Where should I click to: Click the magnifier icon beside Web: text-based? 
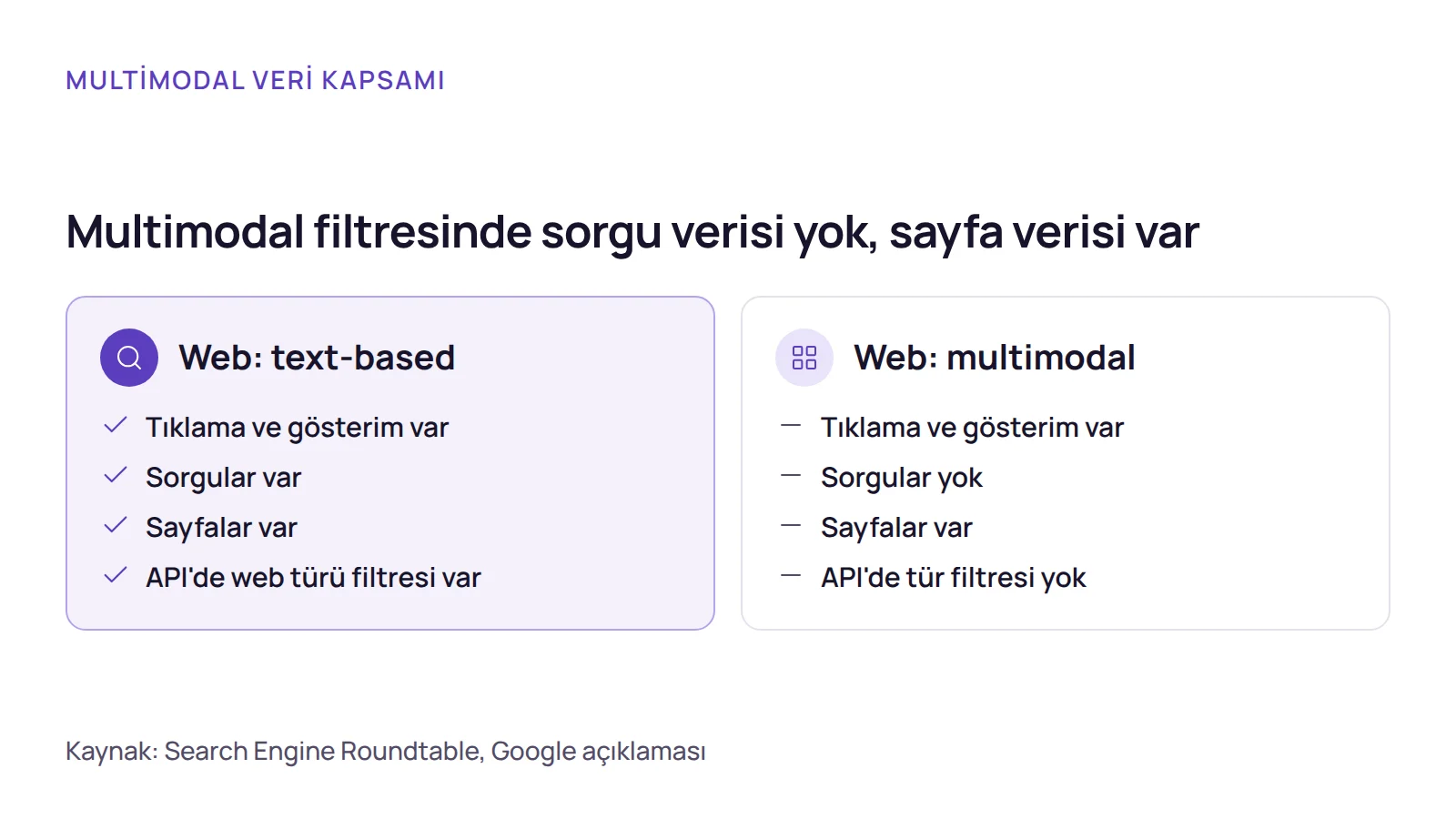click(x=129, y=358)
